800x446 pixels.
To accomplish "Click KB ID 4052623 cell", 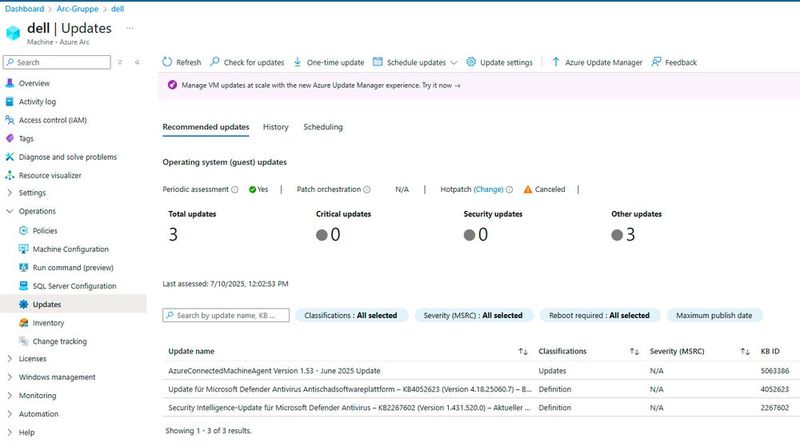I will coord(774,389).
